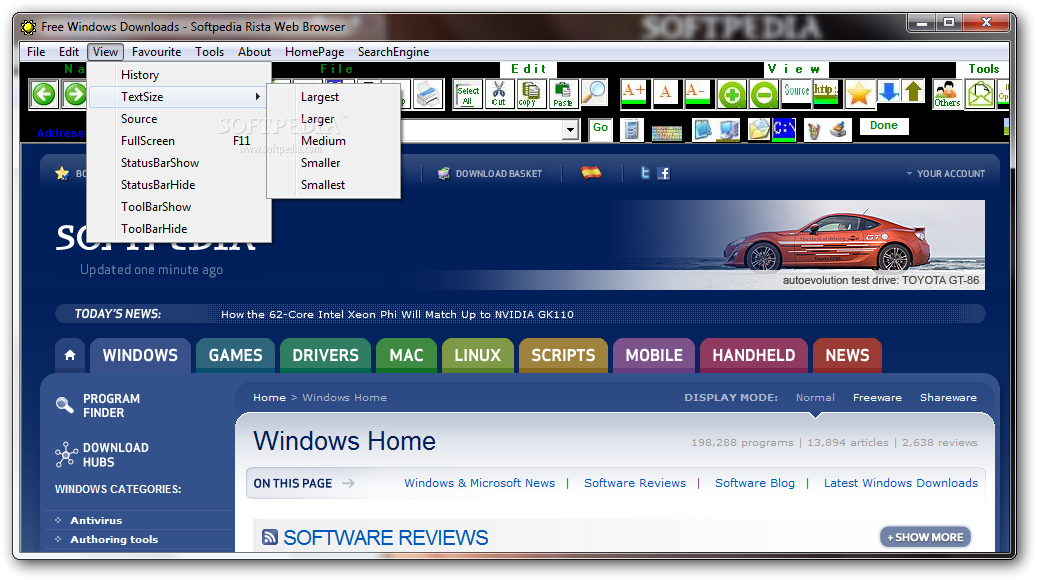
Task: Click the Select All toolbar icon
Action: click(x=468, y=94)
